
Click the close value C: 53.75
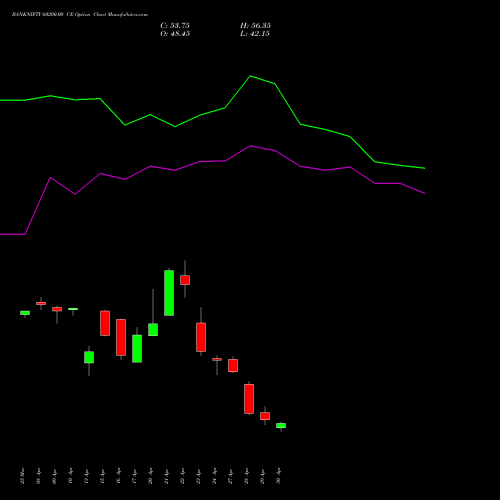175,25
